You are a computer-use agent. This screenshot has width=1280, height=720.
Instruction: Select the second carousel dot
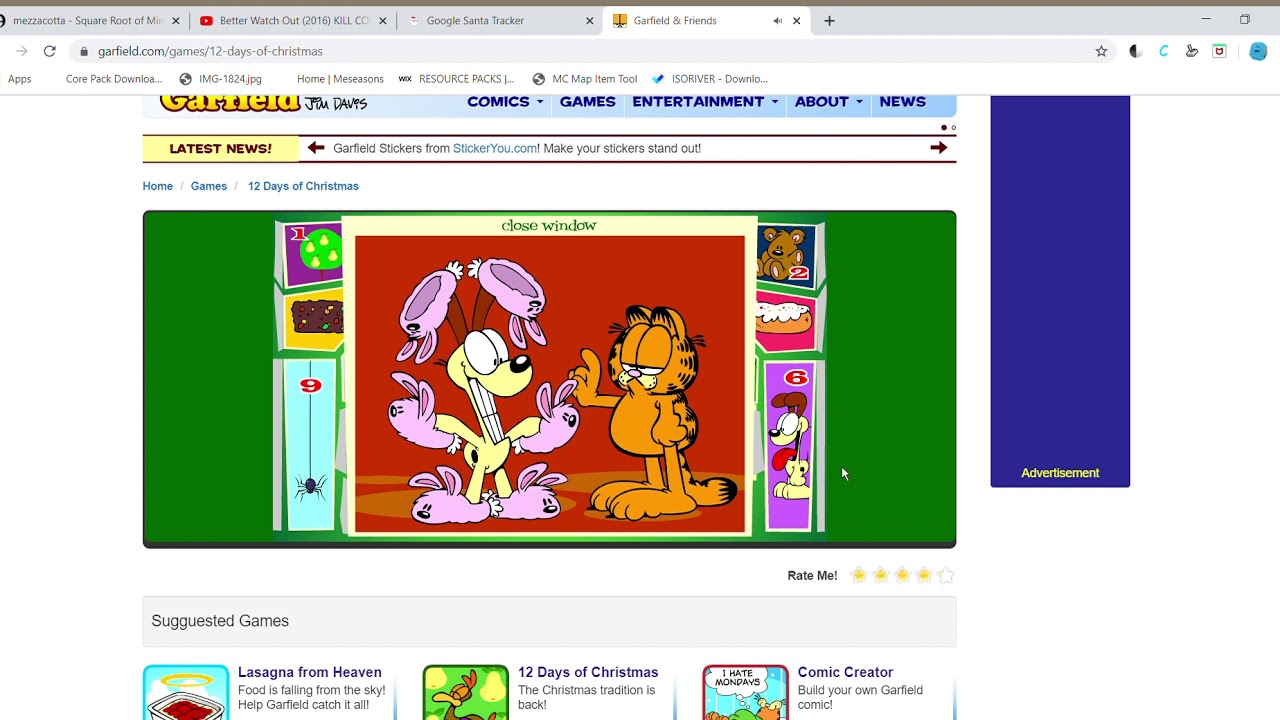[x=953, y=128]
